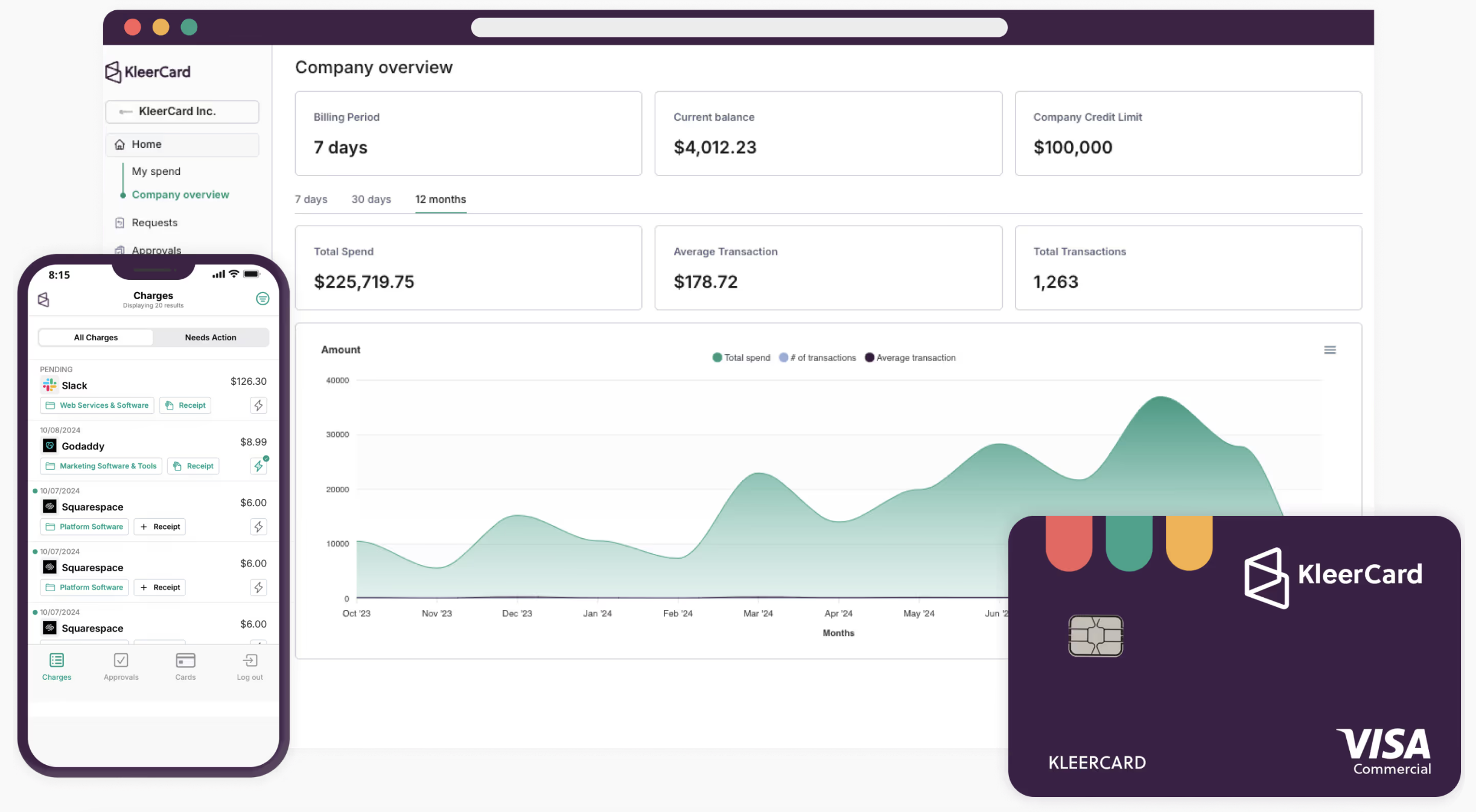Toggle # of transactions legend series

point(817,358)
